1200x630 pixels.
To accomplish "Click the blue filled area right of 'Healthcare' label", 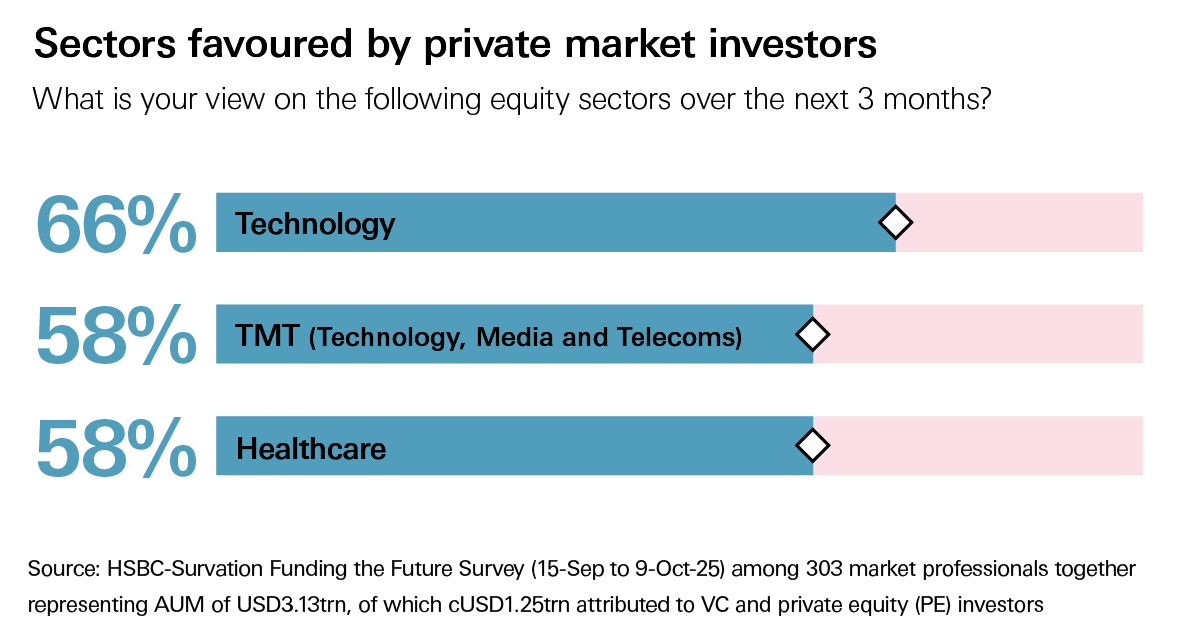I will click(x=600, y=445).
